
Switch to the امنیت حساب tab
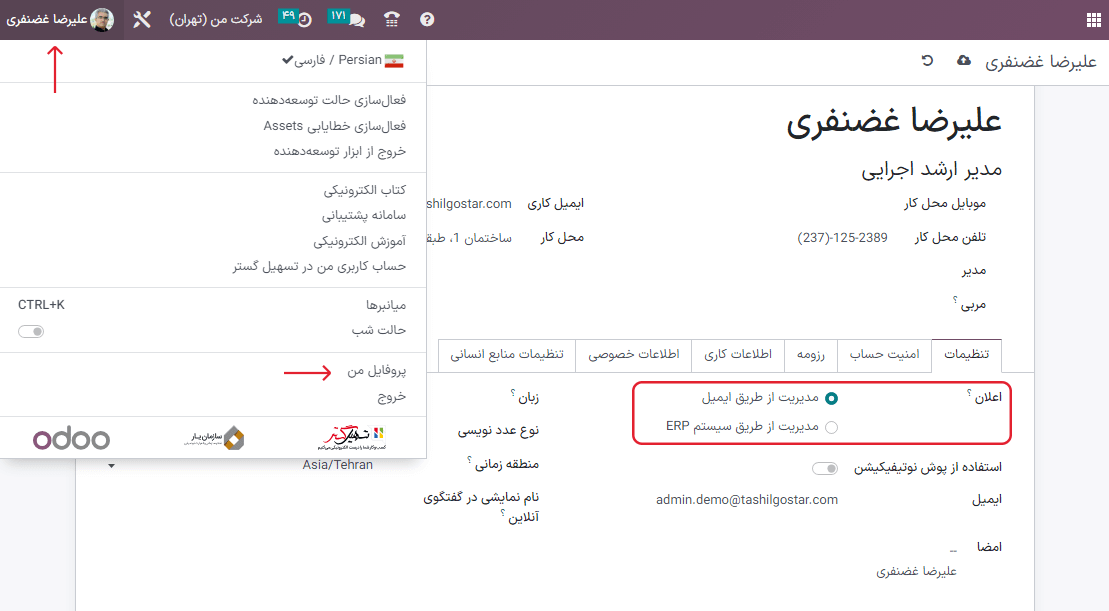click(x=884, y=355)
